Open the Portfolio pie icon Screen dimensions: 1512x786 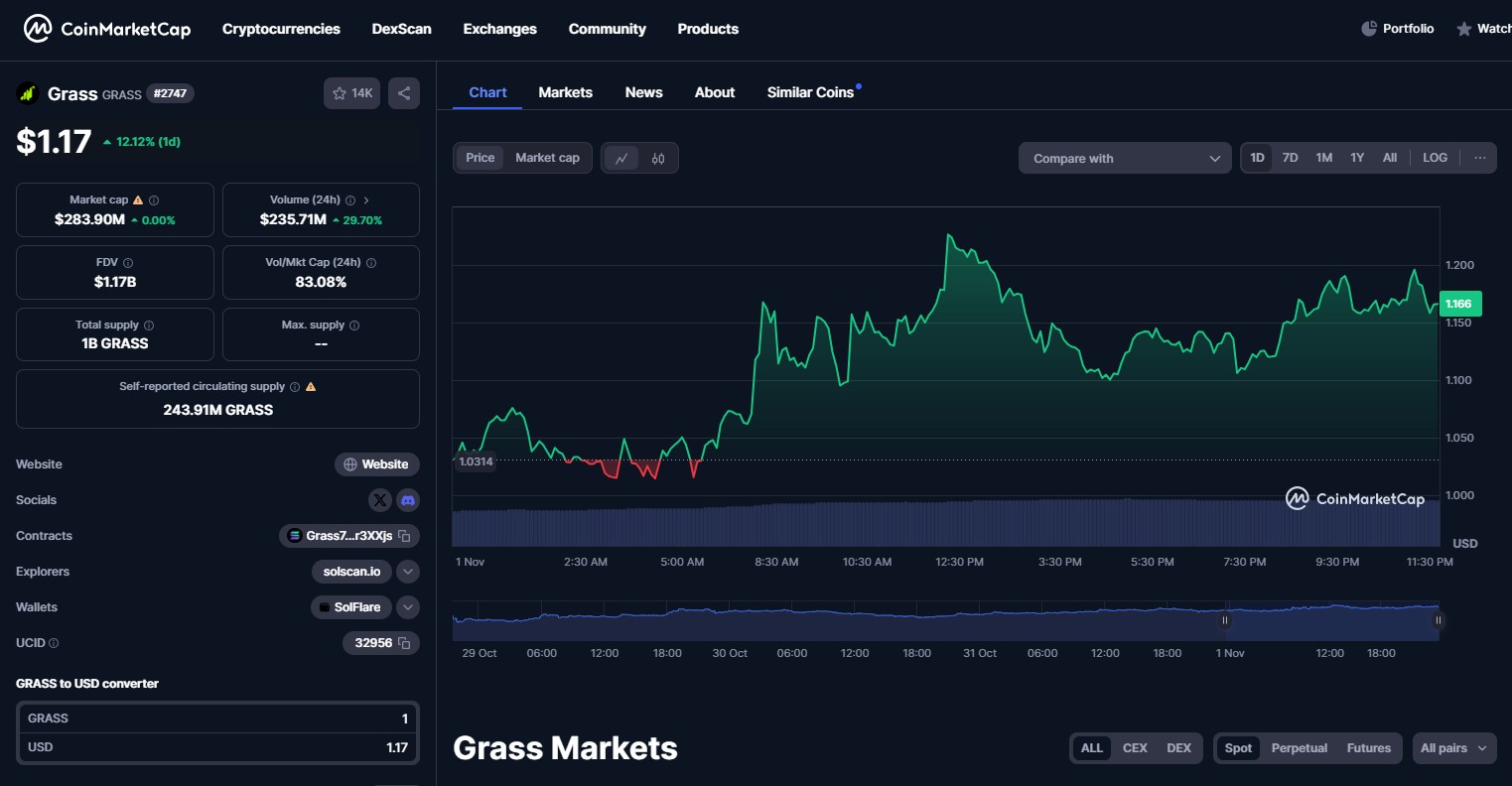[x=1369, y=29]
